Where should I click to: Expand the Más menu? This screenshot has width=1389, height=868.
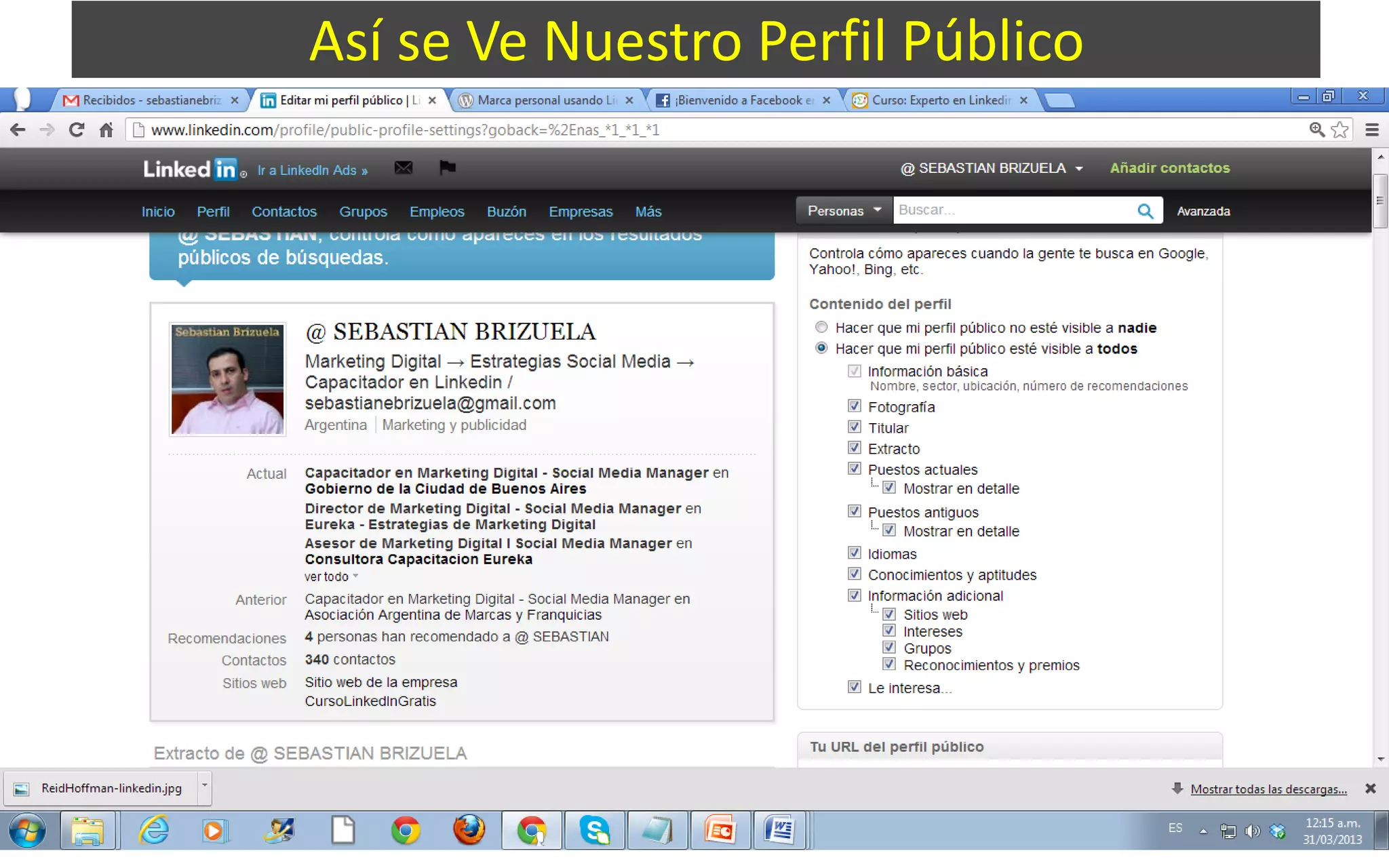(x=648, y=212)
